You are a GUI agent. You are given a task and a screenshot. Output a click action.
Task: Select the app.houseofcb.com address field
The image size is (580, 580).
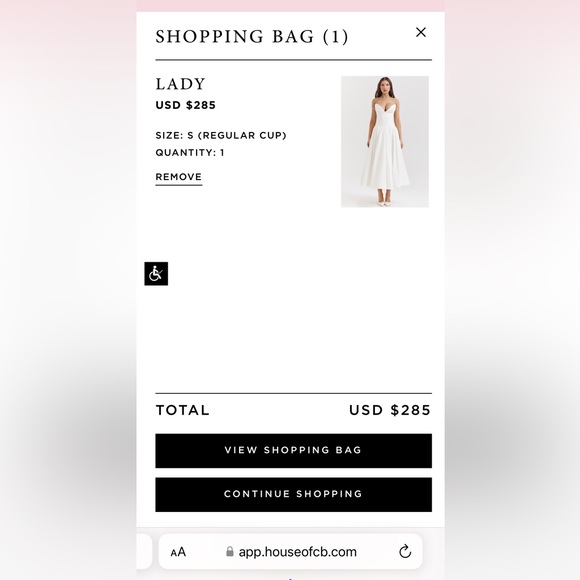(290, 552)
